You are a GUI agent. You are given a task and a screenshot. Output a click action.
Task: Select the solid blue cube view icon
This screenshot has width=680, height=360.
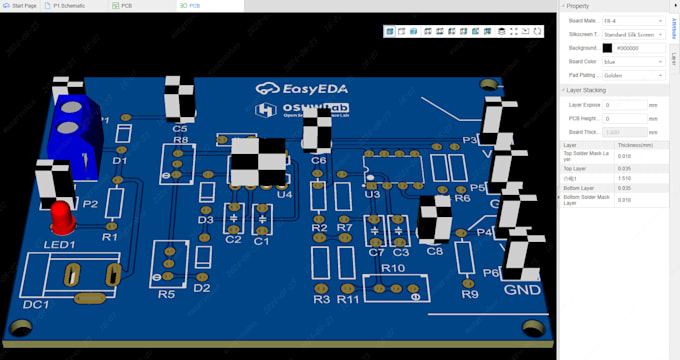[413, 31]
